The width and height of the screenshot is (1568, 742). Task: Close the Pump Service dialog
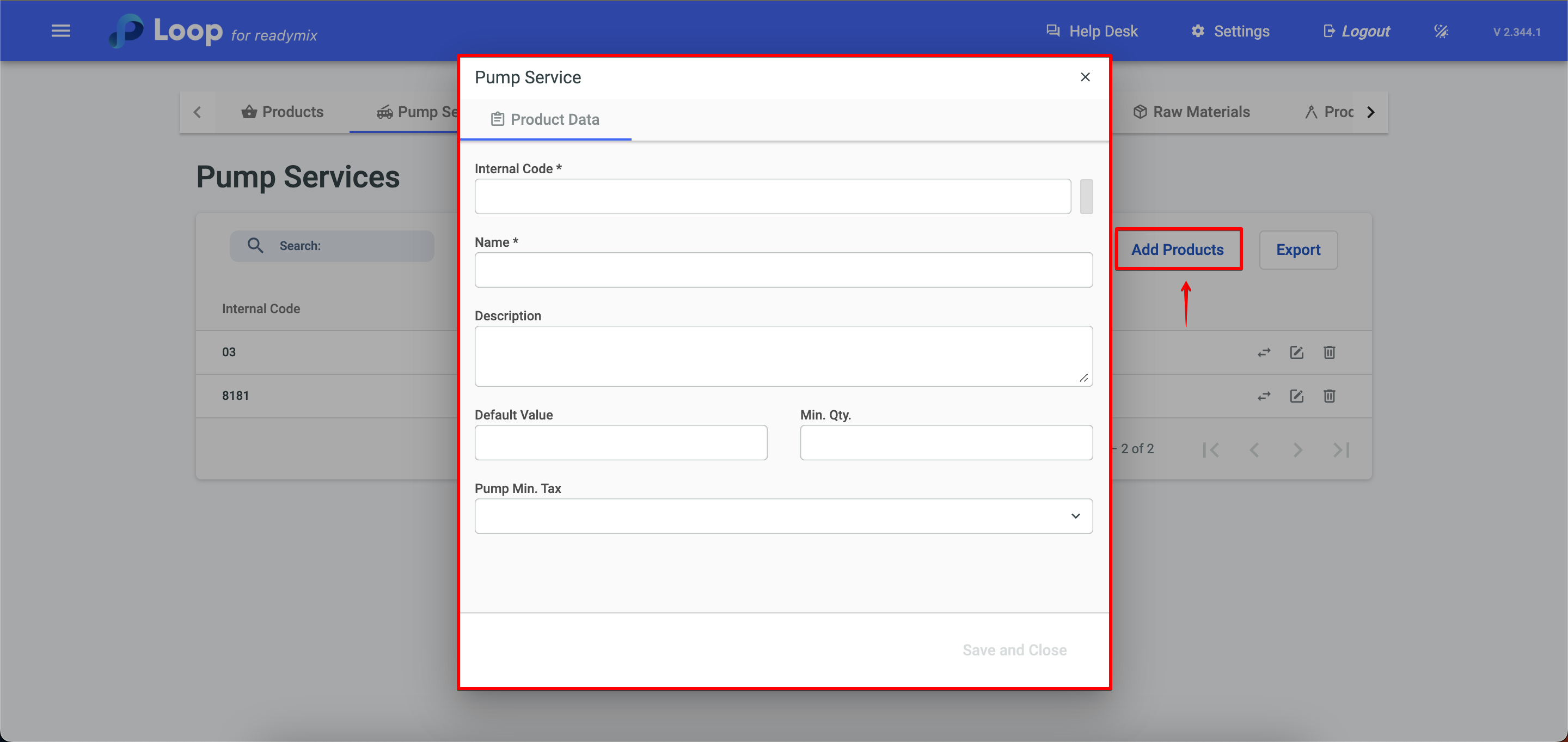(x=1085, y=77)
